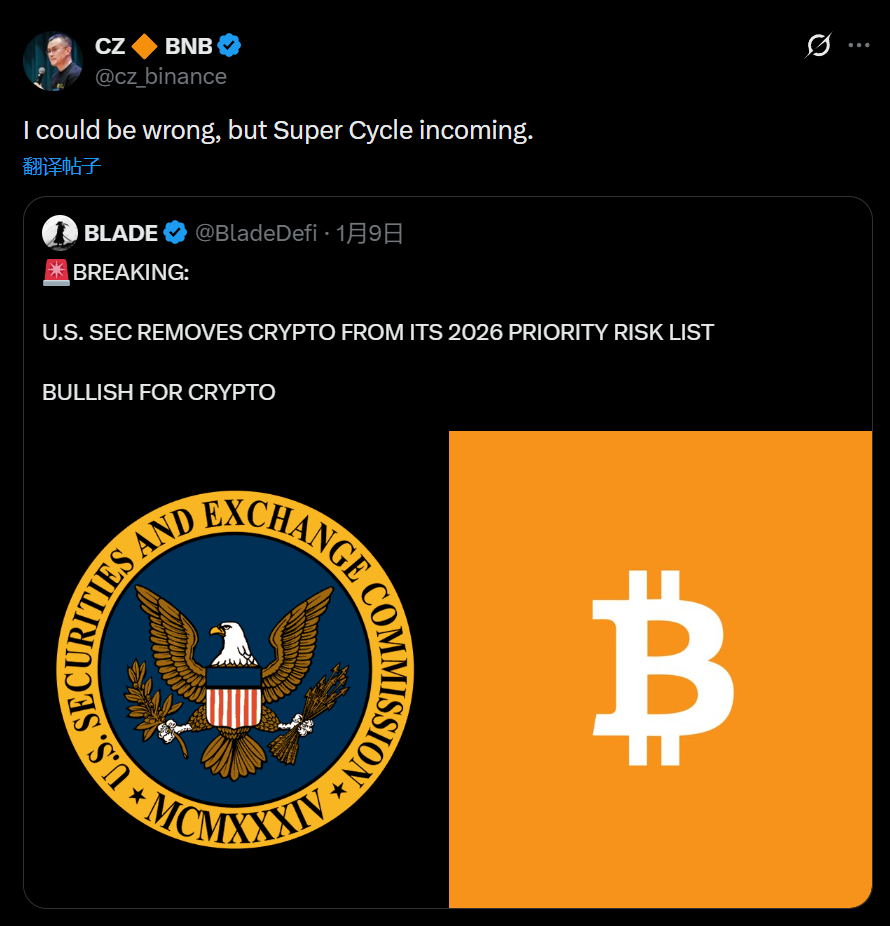Click the BLADE account name
Screen dimensions: 890x926
click(x=121, y=233)
